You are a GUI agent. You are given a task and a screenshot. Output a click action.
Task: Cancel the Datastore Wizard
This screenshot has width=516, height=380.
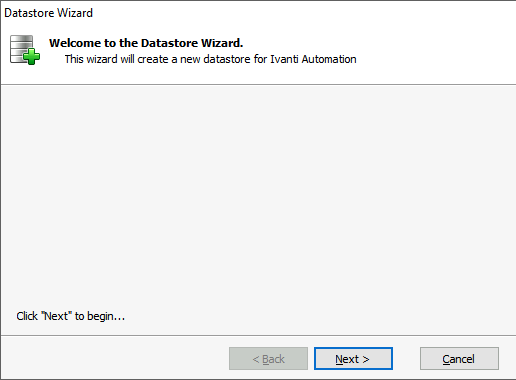point(459,359)
